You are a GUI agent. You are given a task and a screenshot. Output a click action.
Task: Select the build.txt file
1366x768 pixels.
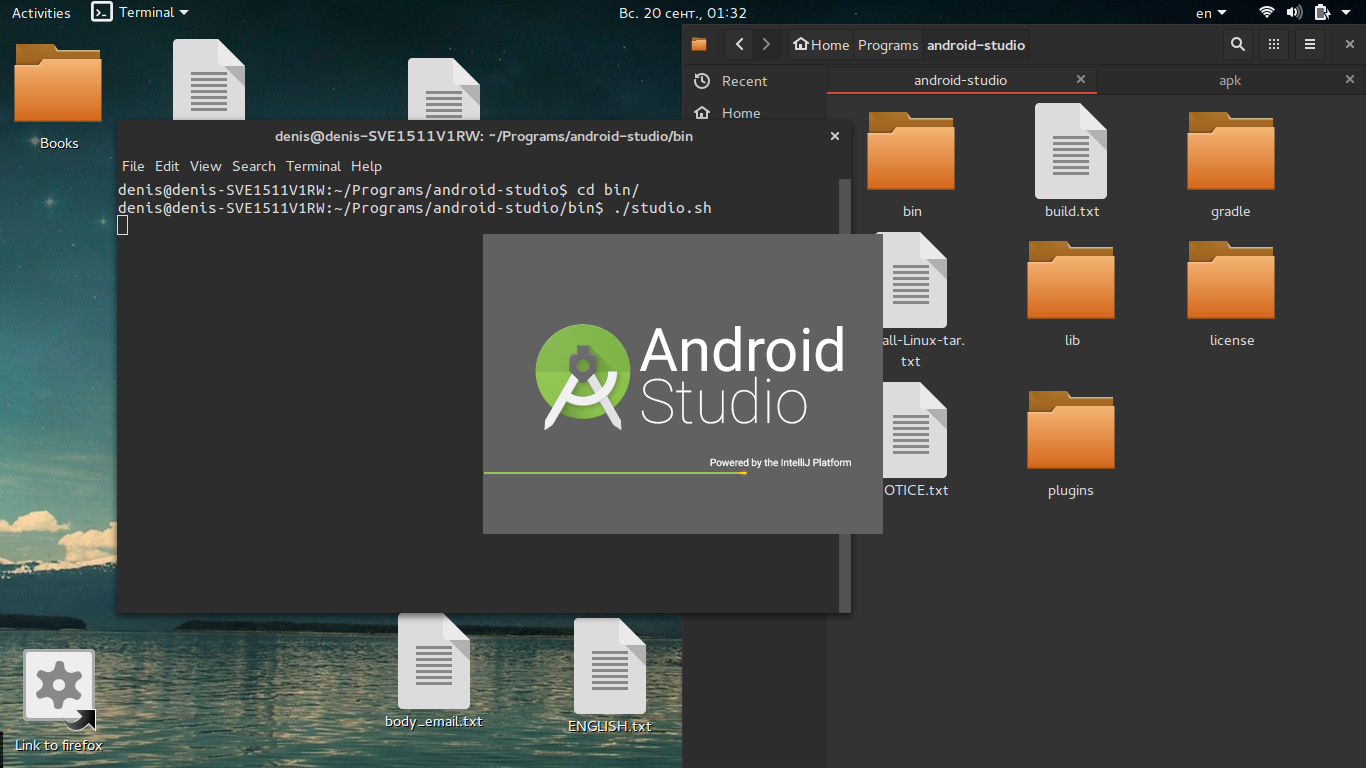click(1071, 162)
